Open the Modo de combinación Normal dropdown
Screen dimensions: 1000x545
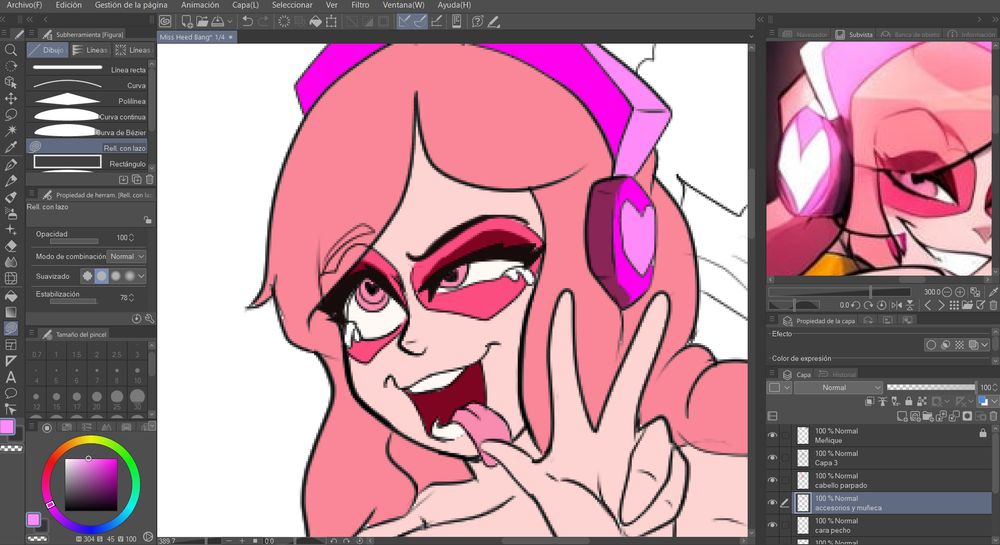pyautogui.click(x=127, y=256)
